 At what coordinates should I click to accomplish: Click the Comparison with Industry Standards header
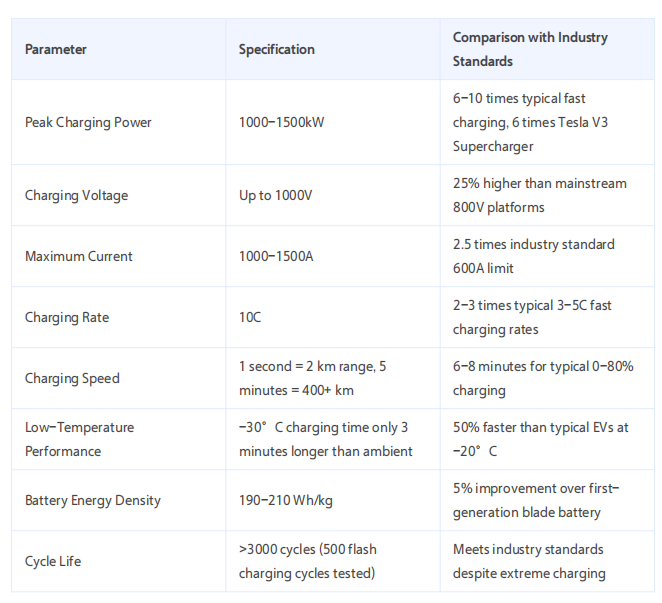tap(530, 49)
